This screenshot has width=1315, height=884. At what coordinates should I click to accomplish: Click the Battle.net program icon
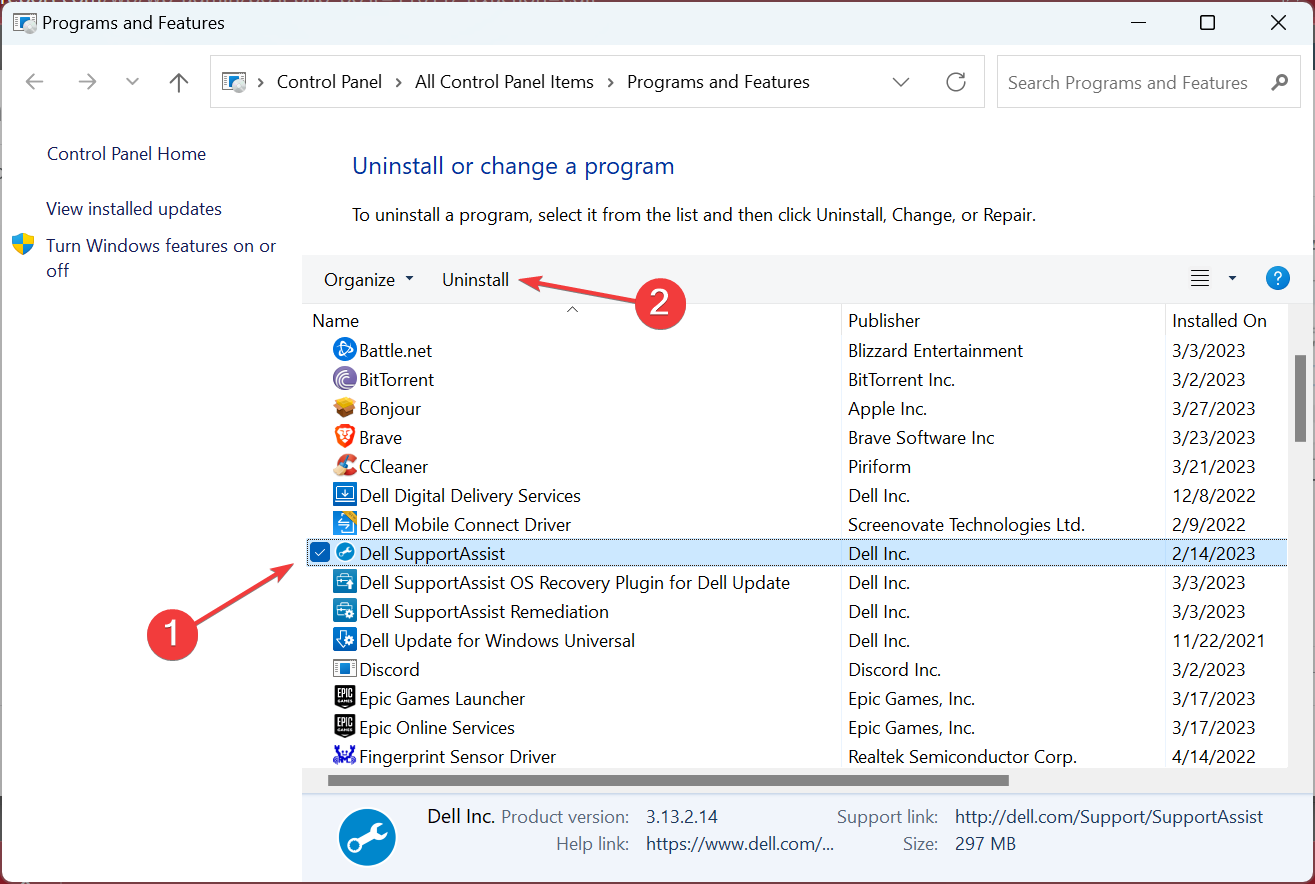[x=344, y=350]
